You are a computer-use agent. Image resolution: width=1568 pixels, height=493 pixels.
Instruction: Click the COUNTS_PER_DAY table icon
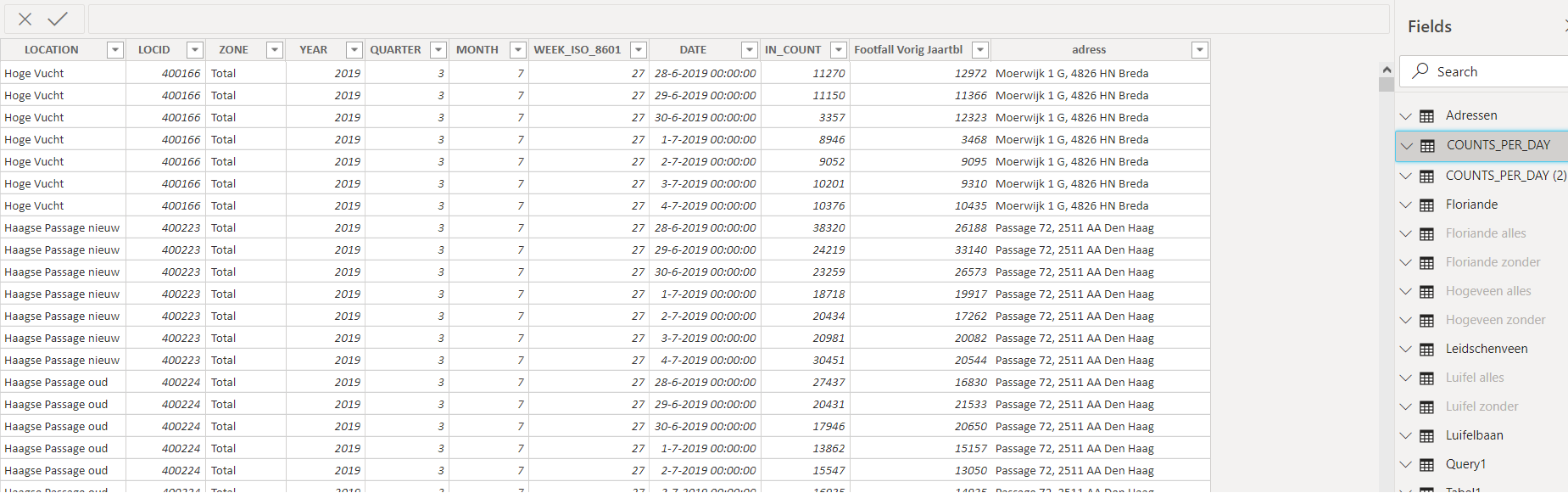[x=1428, y=146]
